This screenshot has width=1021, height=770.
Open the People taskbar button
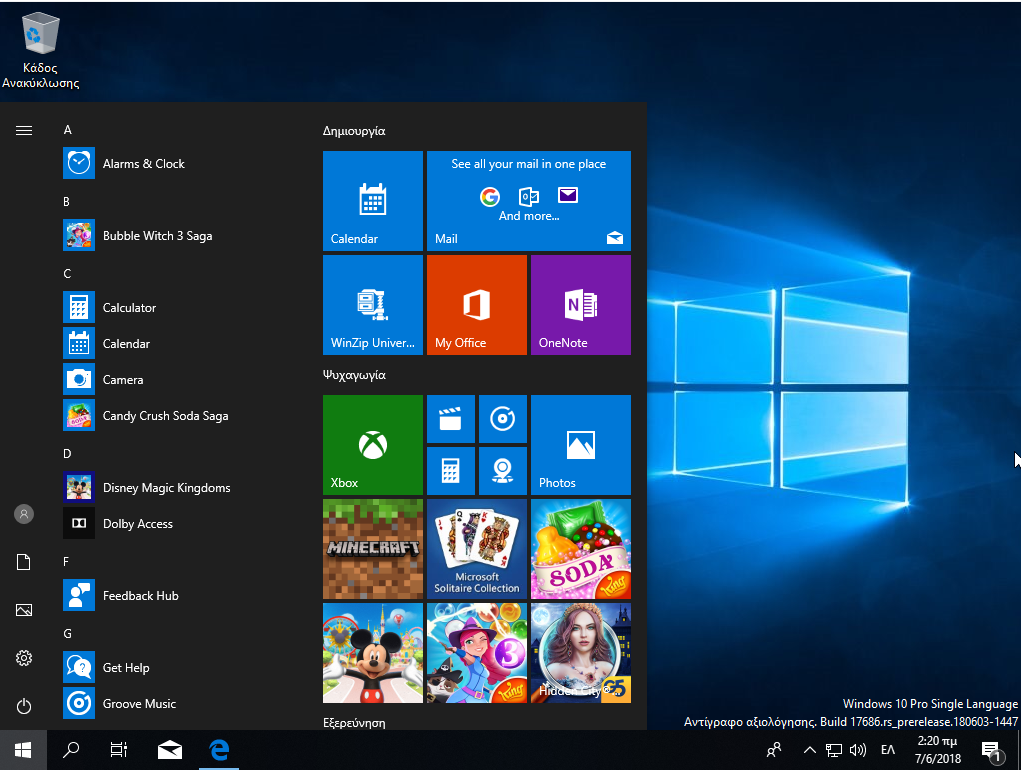tap(774, 750)
